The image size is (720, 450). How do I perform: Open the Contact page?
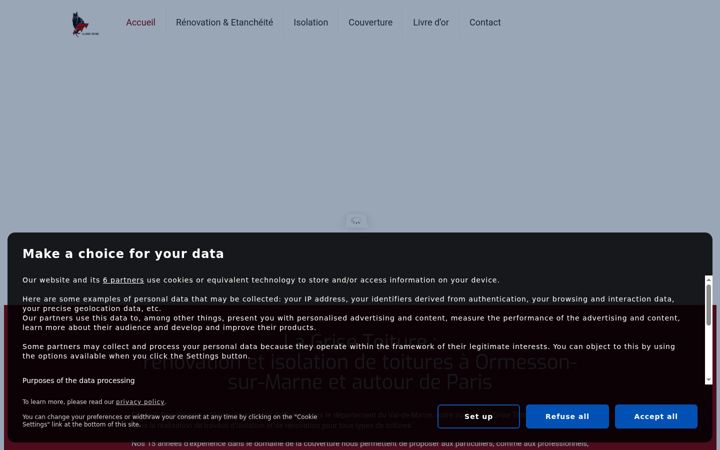point(485,22)
